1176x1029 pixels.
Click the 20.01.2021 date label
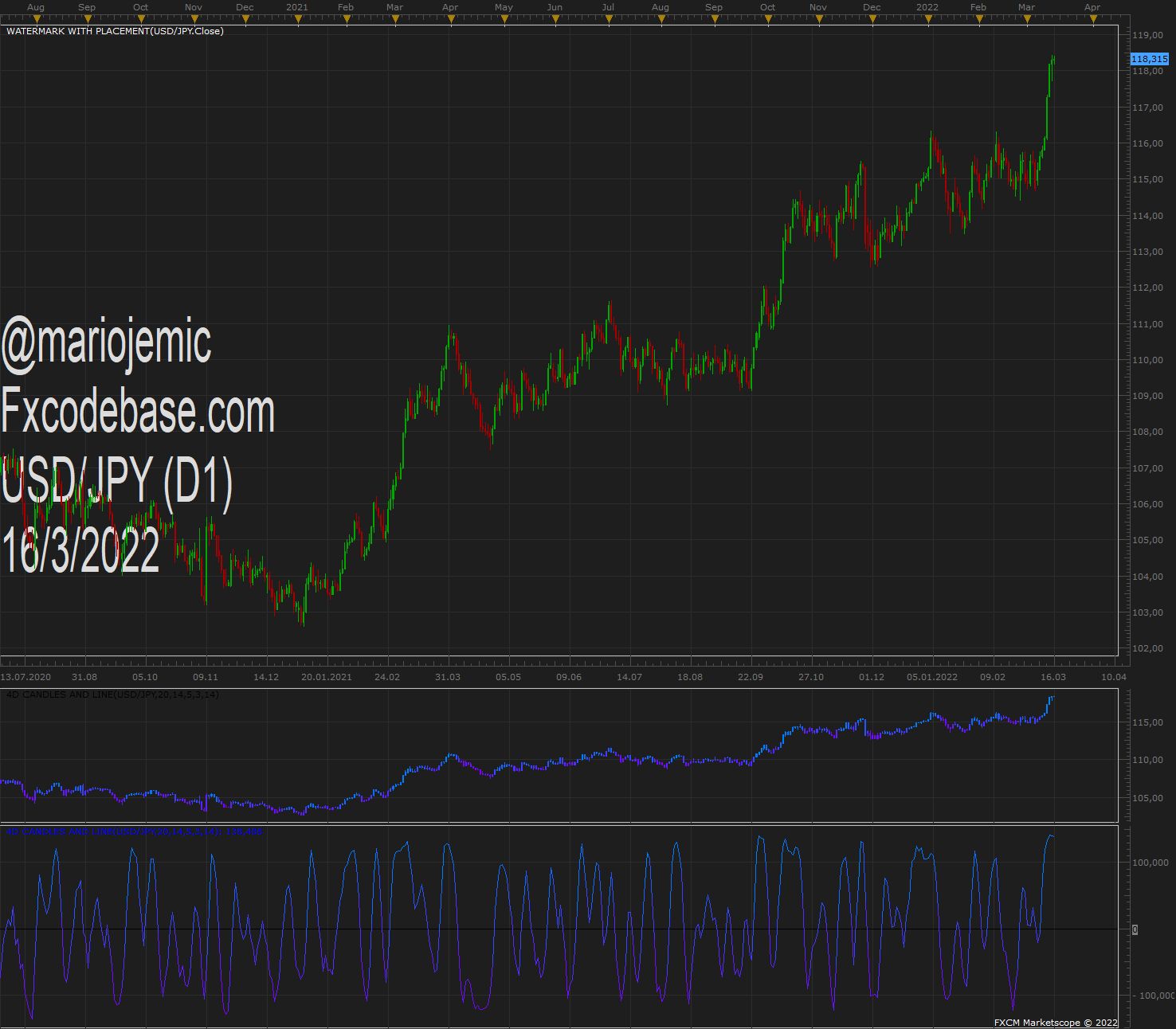(327, 677)
